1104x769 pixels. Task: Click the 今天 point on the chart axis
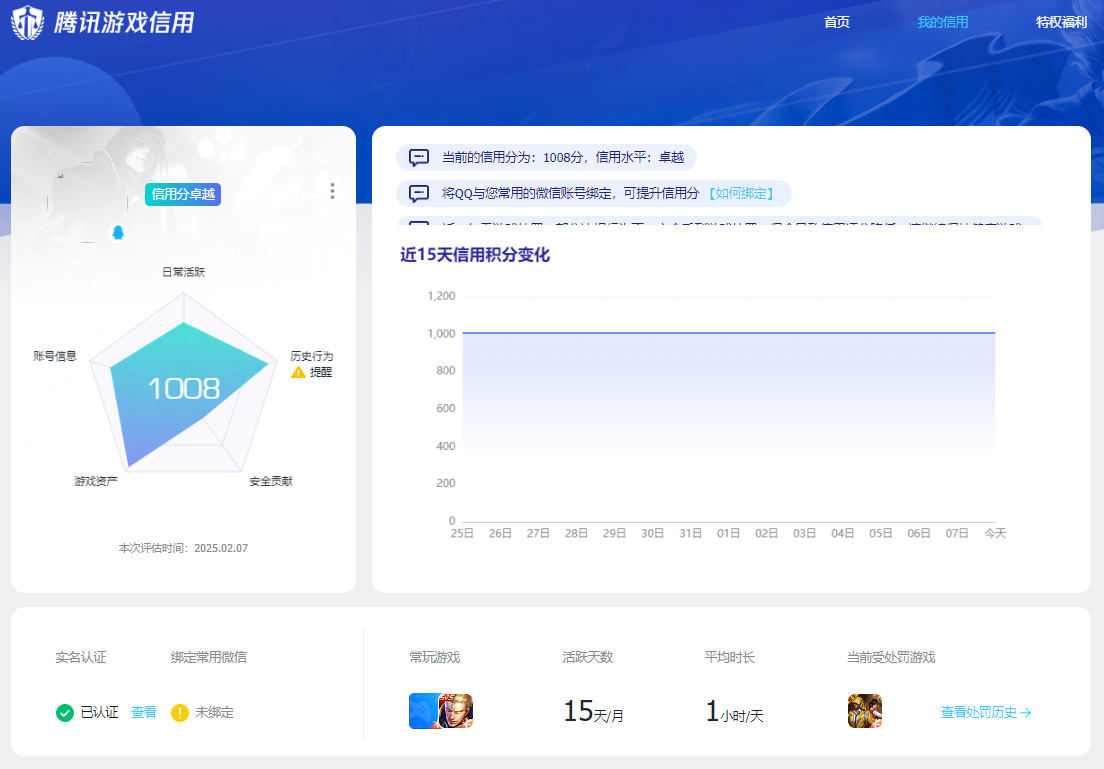coord(995,533)
